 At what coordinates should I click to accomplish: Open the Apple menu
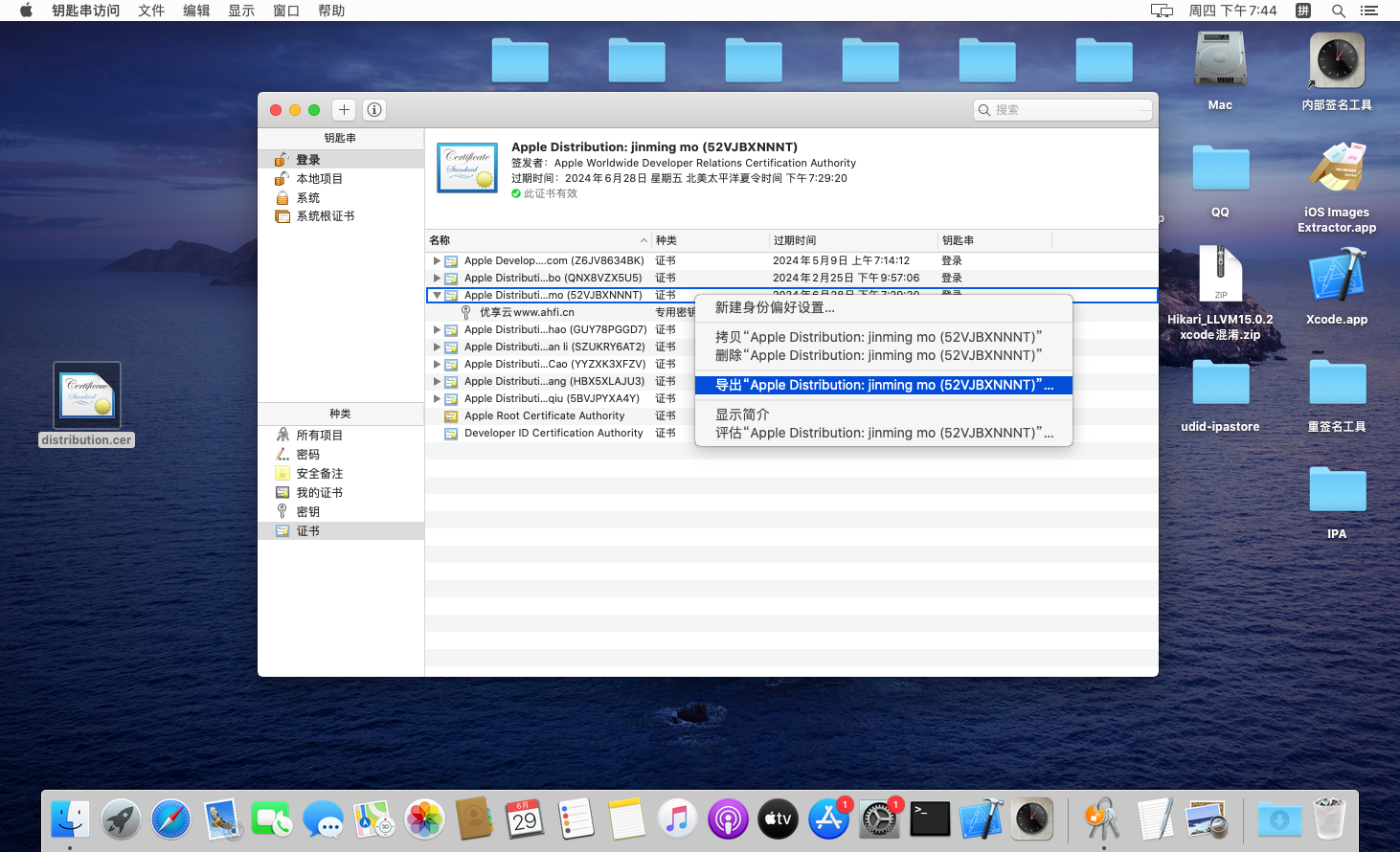(x=26, y=11)
